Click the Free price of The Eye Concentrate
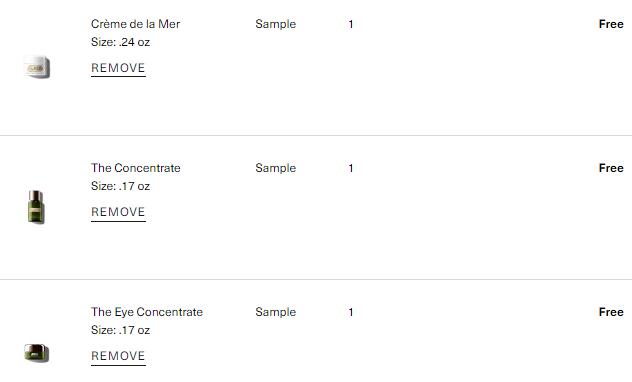 [x=611, y=311]
